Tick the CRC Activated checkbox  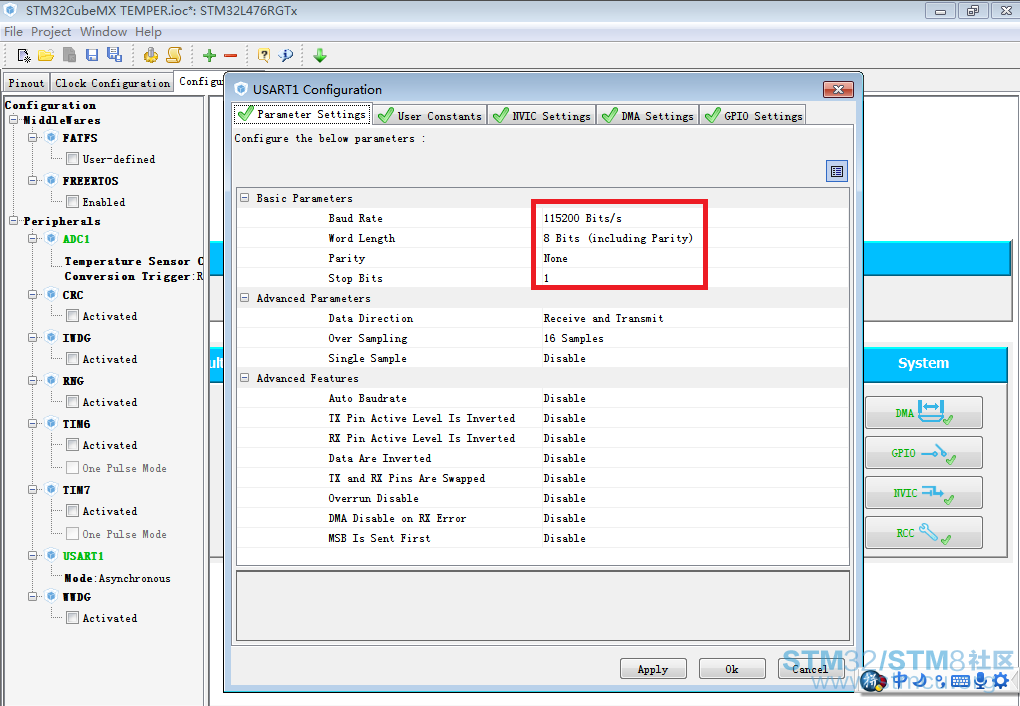[73, 316]
